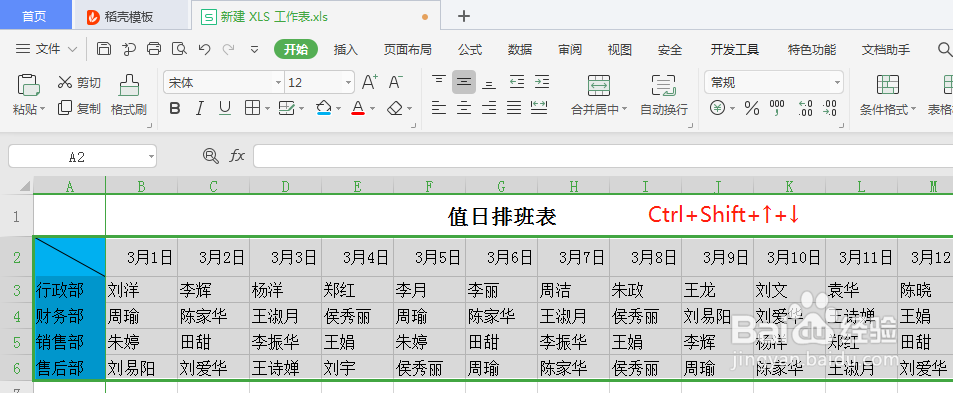
Task: Click the Wrap Text (自动换行) button
Action: click(x=664, y=95)
